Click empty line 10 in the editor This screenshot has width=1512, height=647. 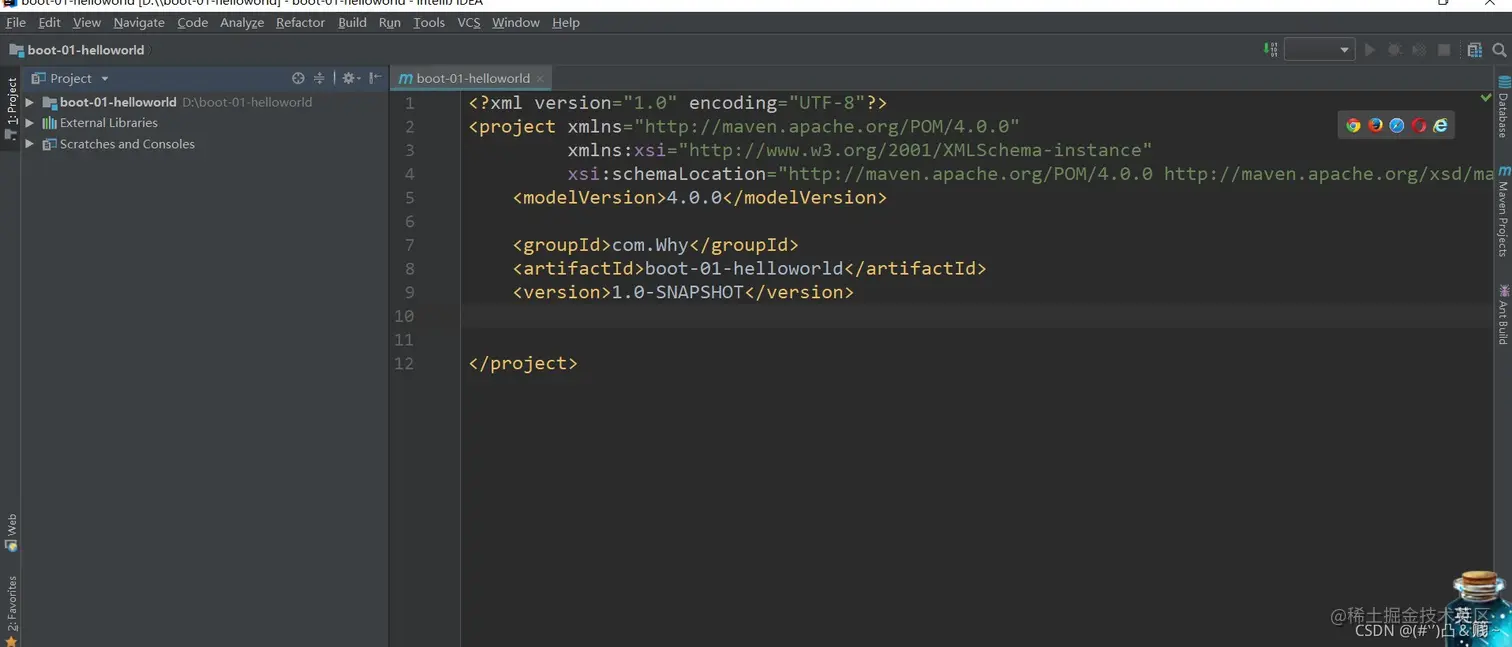point(975,316)
